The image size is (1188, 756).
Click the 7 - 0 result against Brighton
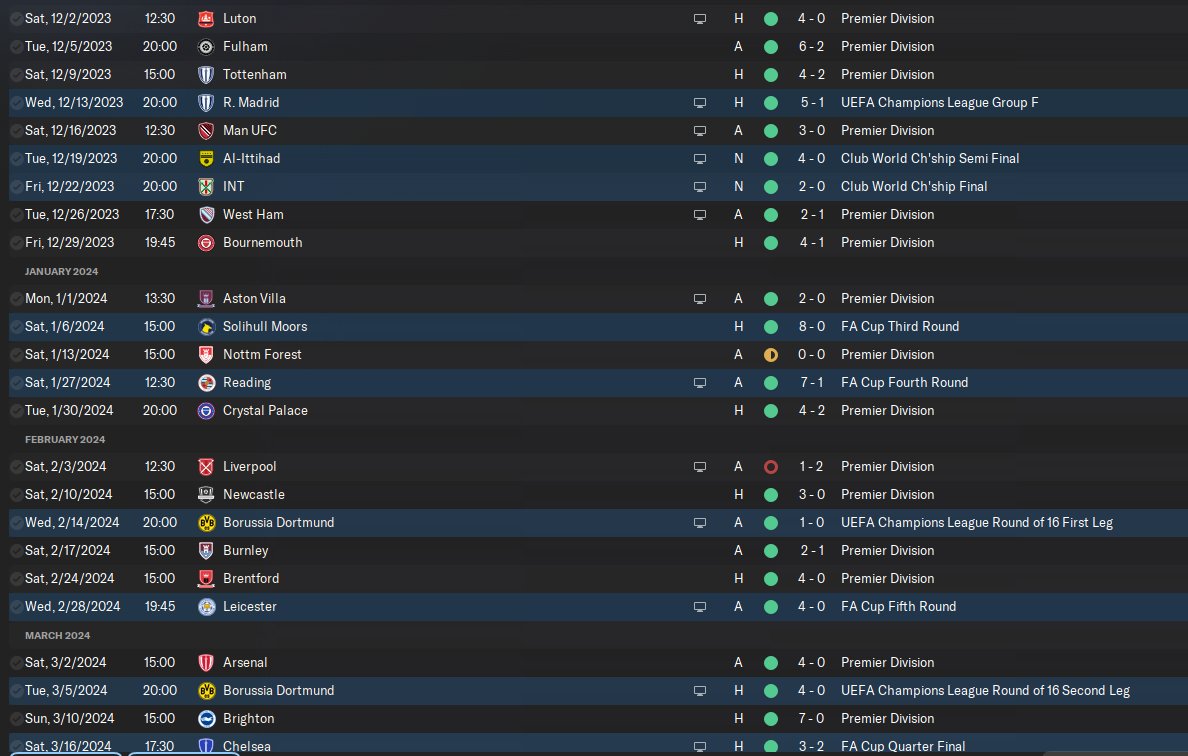click(811, 718)
